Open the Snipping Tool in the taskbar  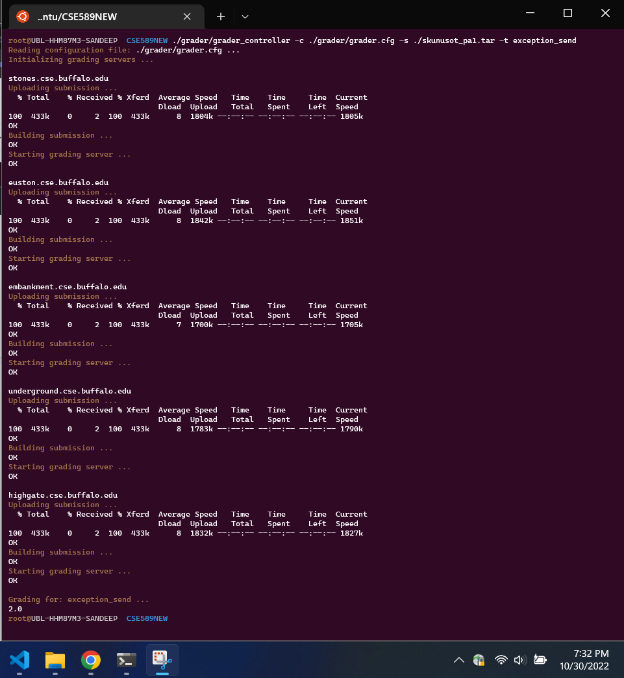pyautogui.click(x=162, y=659)
